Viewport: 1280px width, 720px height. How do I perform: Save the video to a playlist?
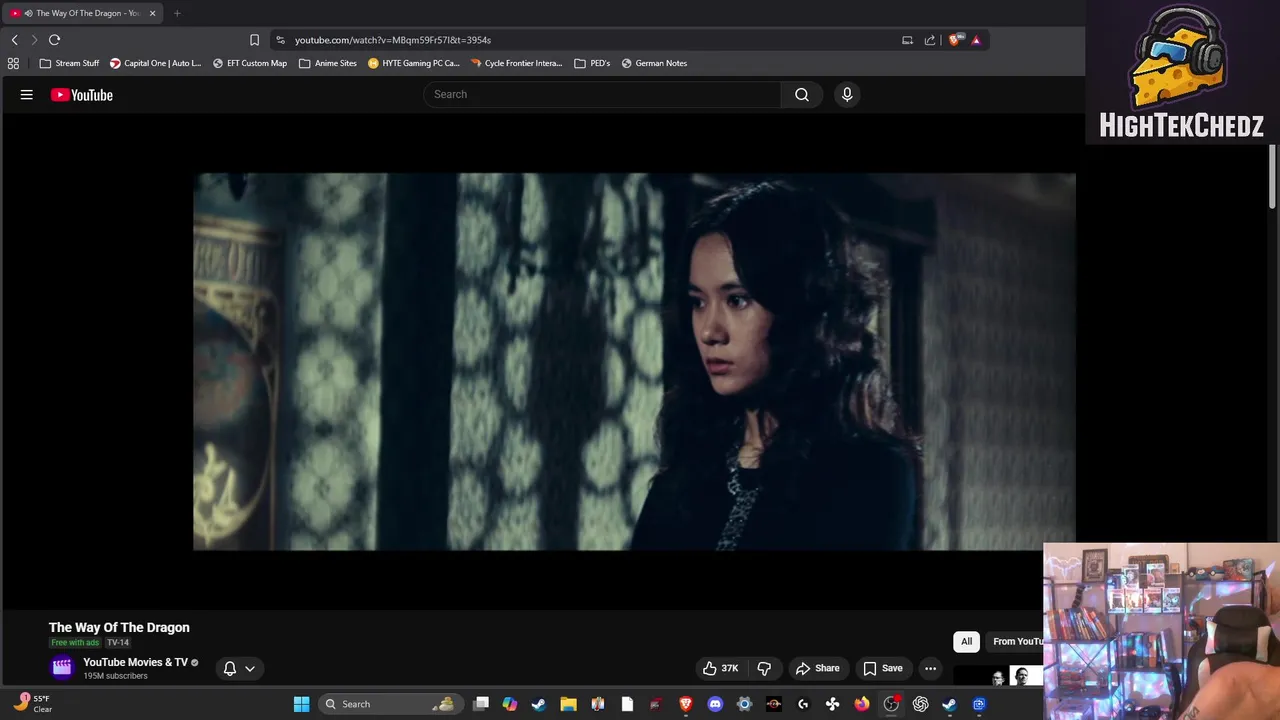point(882,668)
